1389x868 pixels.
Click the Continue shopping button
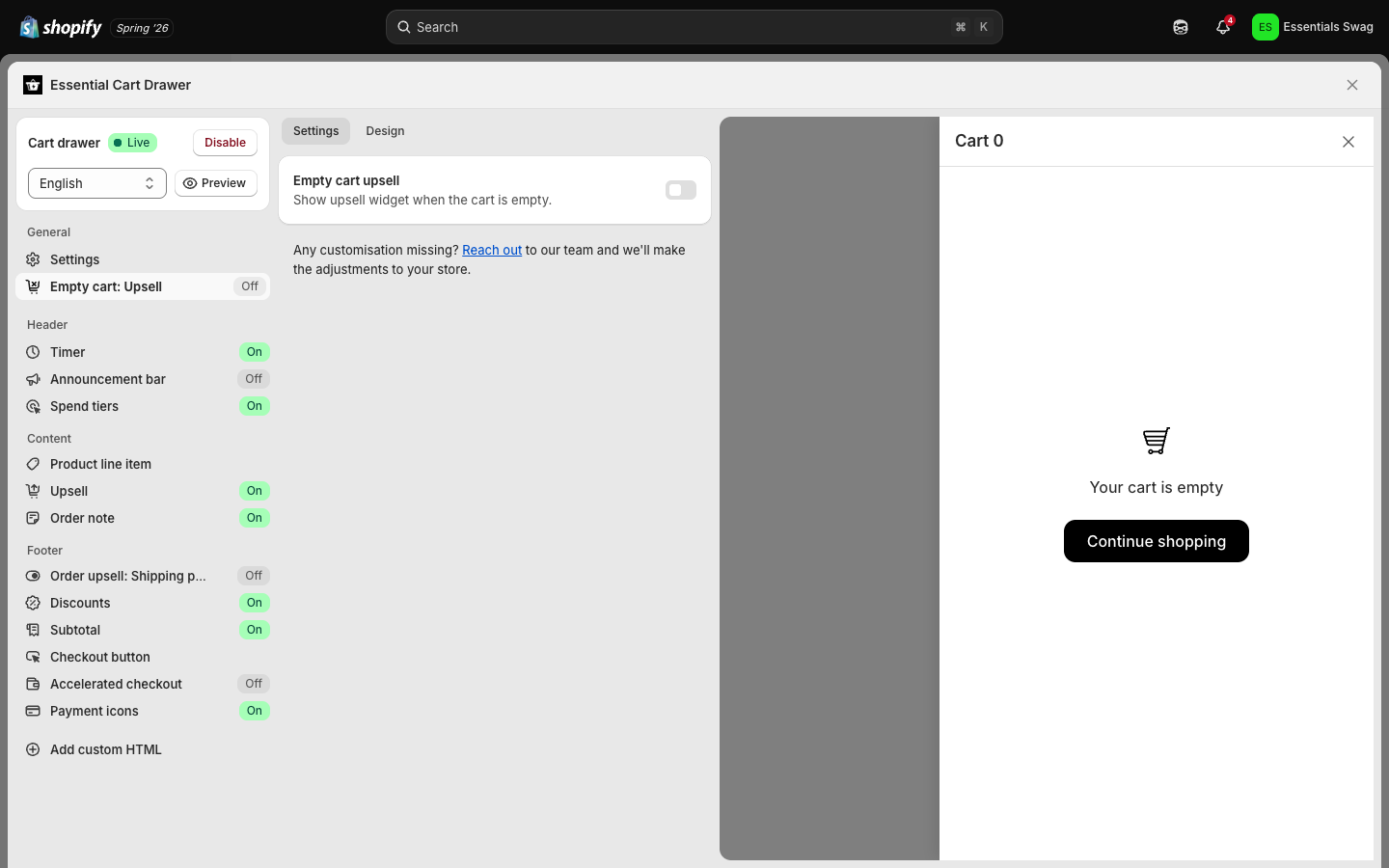pos(1157,541)
